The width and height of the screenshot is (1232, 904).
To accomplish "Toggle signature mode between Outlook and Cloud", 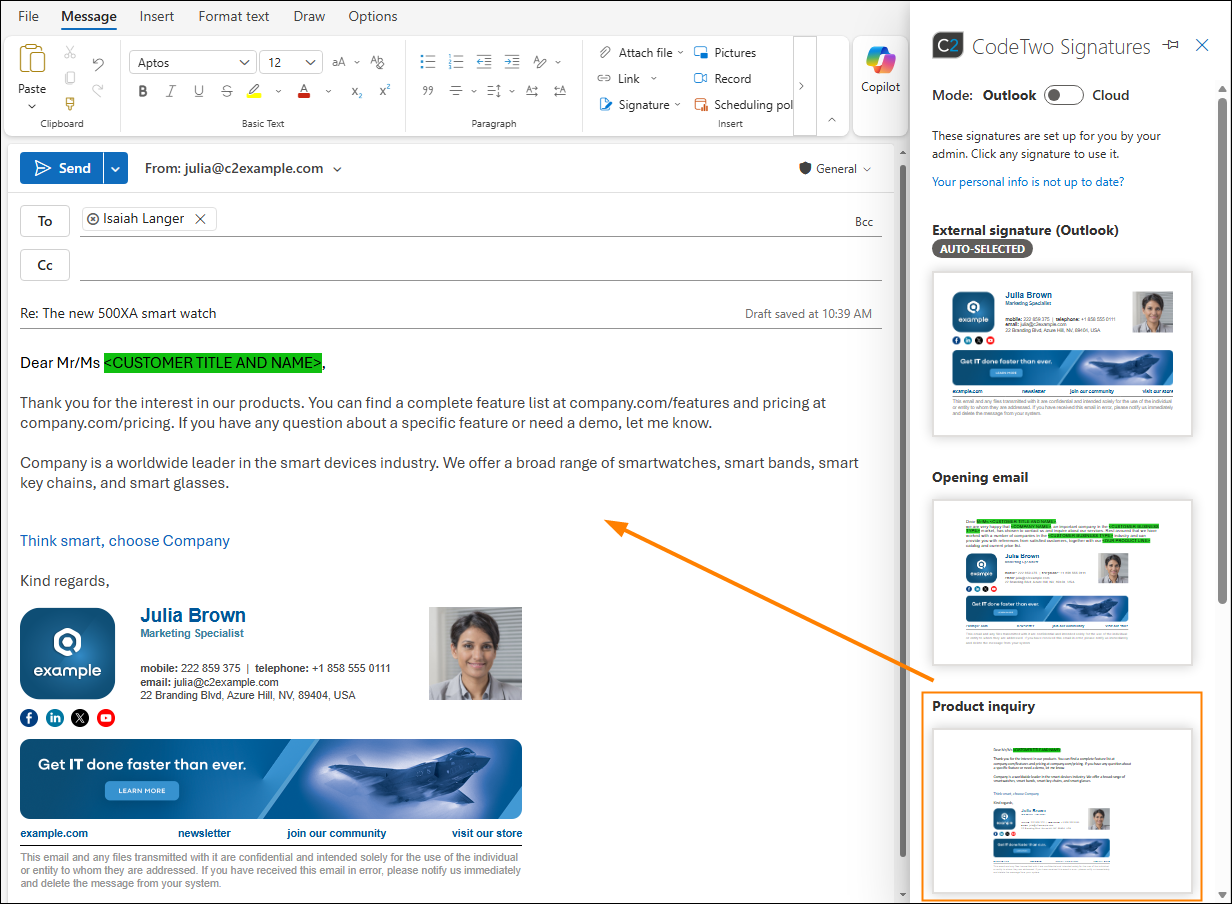I will pos(1064,95).
